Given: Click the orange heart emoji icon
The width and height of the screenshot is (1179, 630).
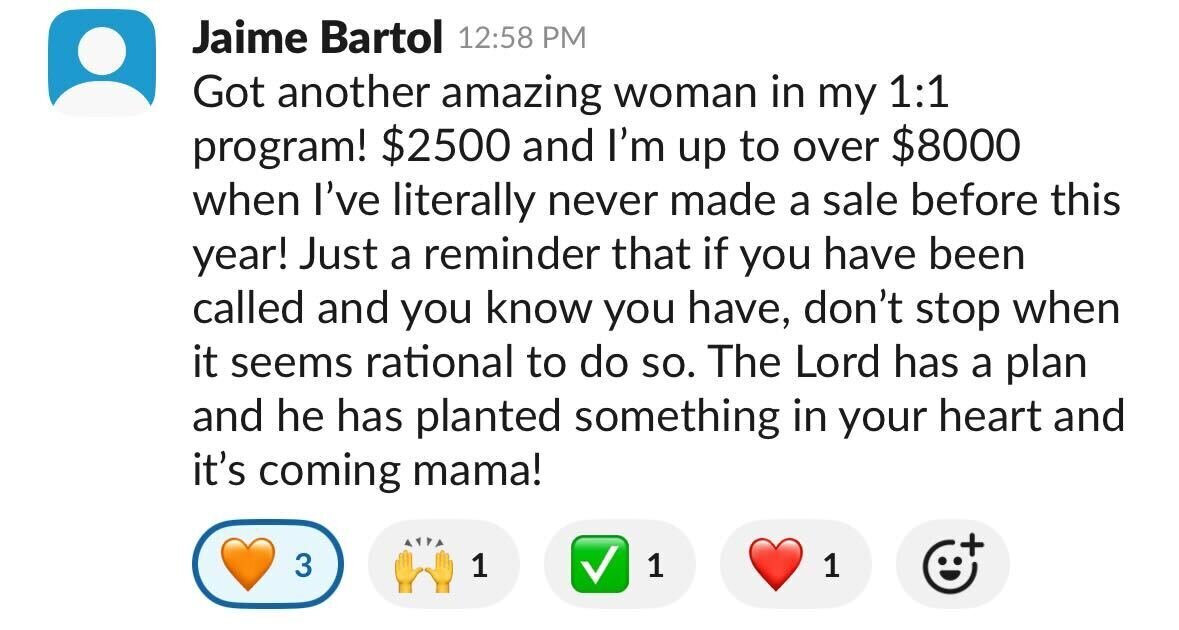Looking at the screenshot, I should [247, 565].
